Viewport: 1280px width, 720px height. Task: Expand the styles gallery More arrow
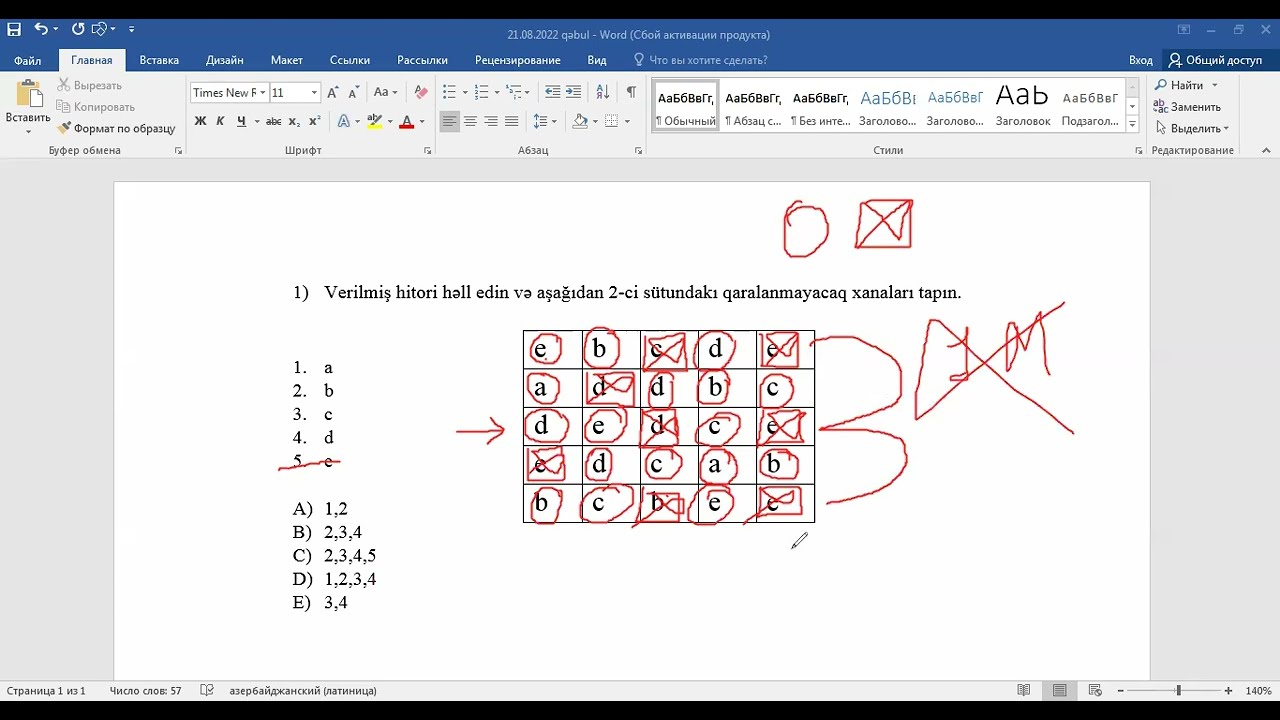coord(1132,125)
